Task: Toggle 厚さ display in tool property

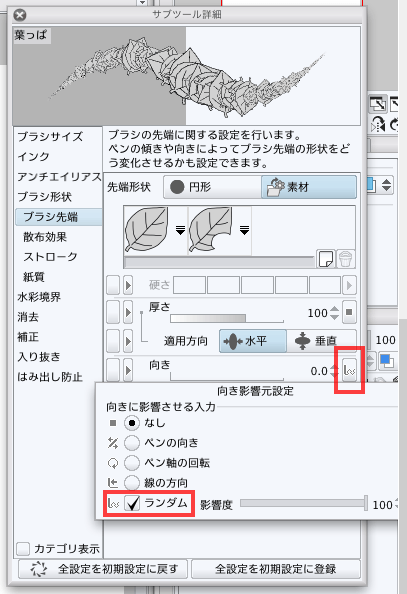Action: pyautogui.click(x=113, y=313)
